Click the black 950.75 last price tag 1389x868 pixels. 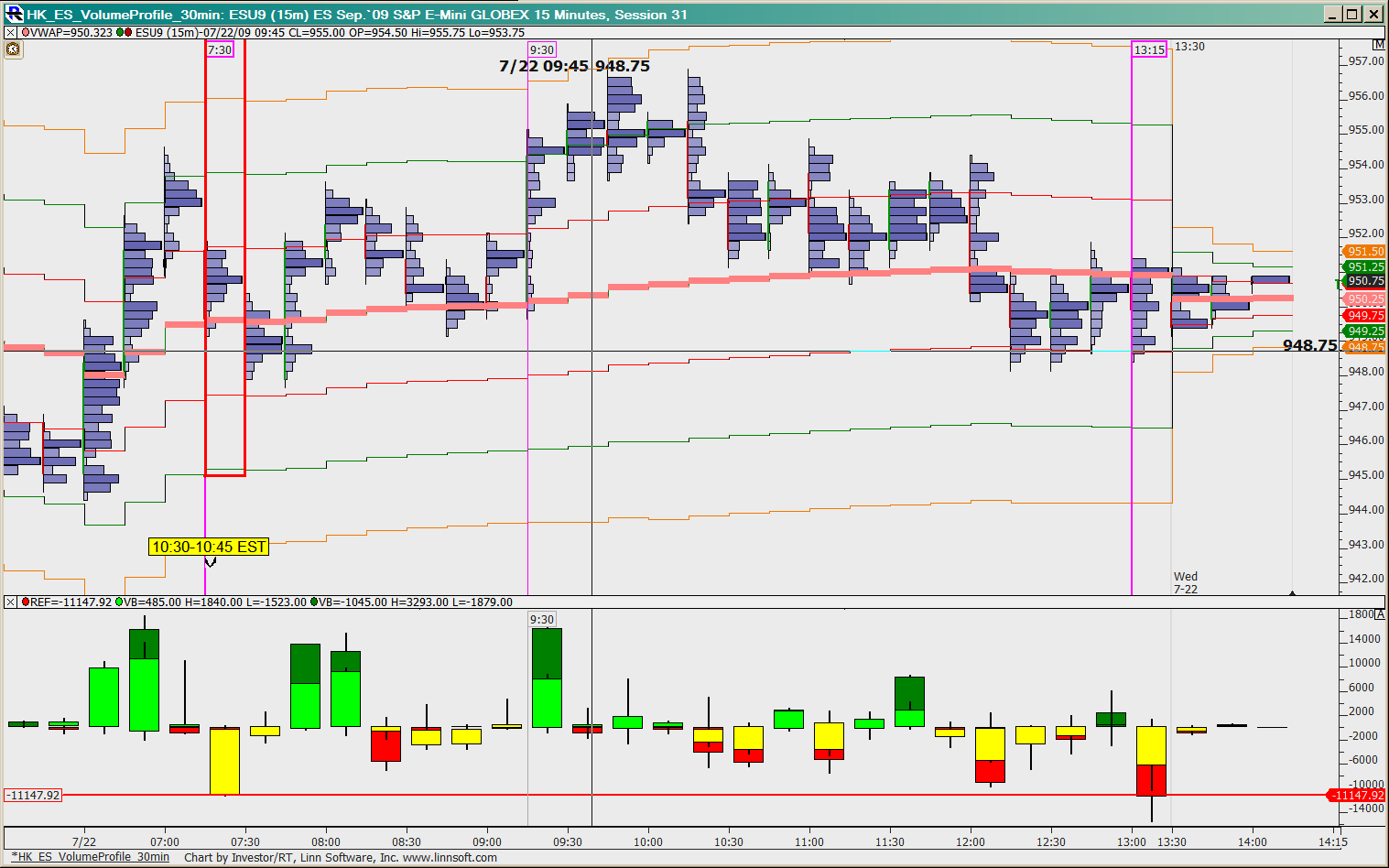[1365, 282]
